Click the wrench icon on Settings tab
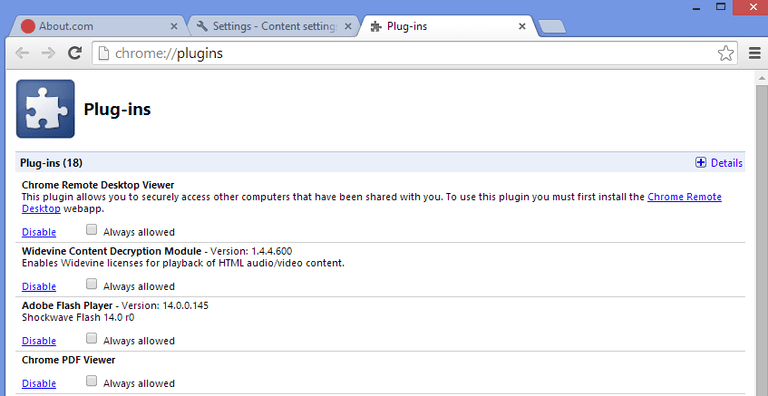This screenshot has height=396, width=768. [x=202, y=26]
